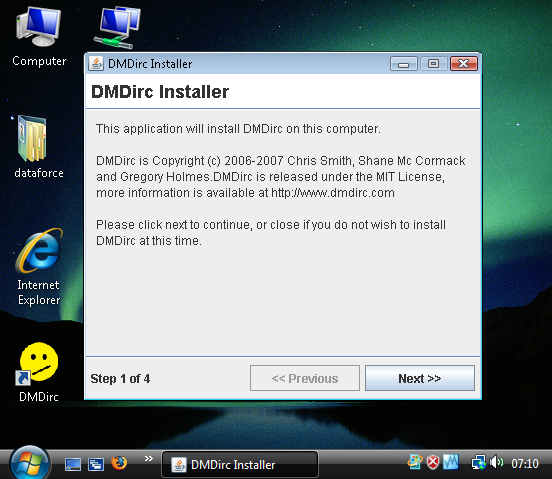
Task: Expand the quick launch overflow chevron
Action: [149, 459]
